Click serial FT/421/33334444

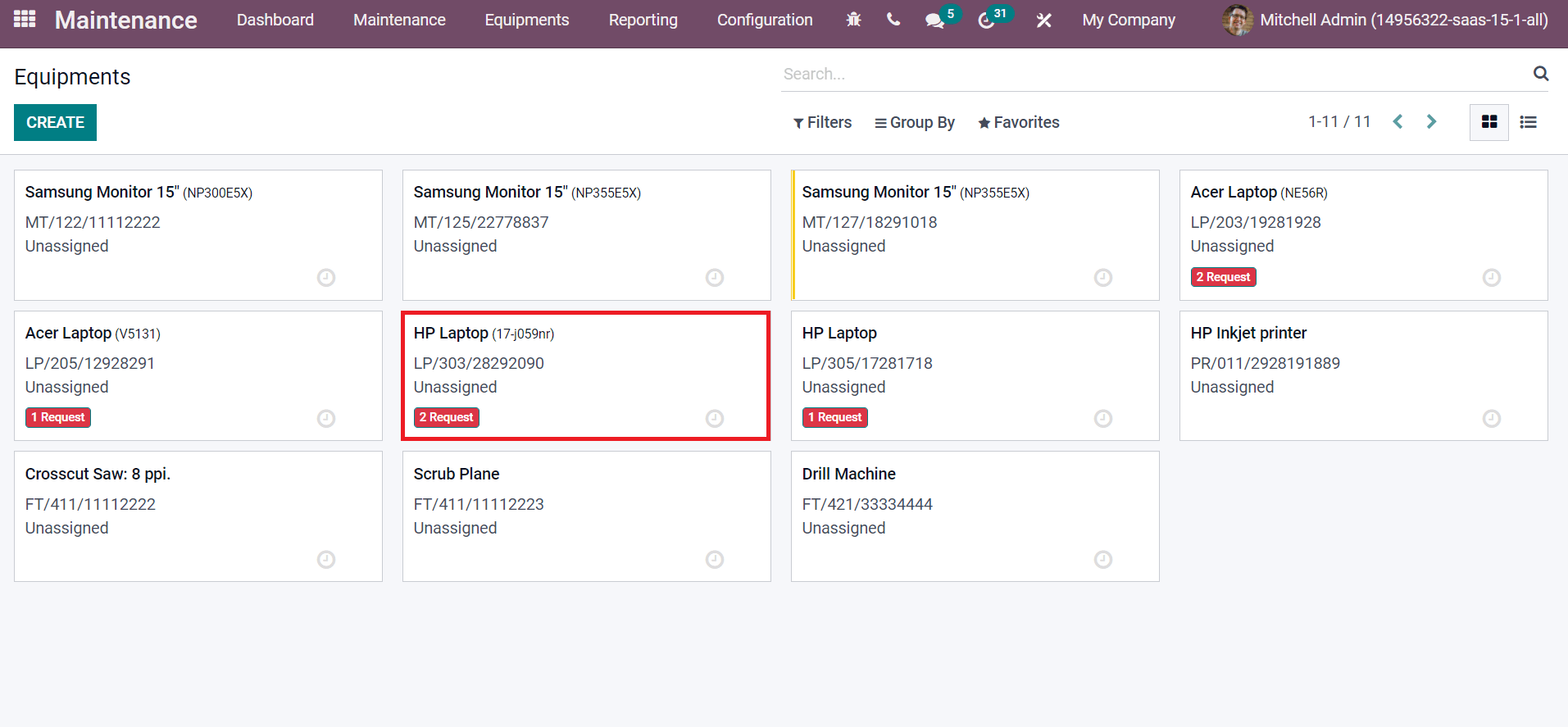pos(867,504)
